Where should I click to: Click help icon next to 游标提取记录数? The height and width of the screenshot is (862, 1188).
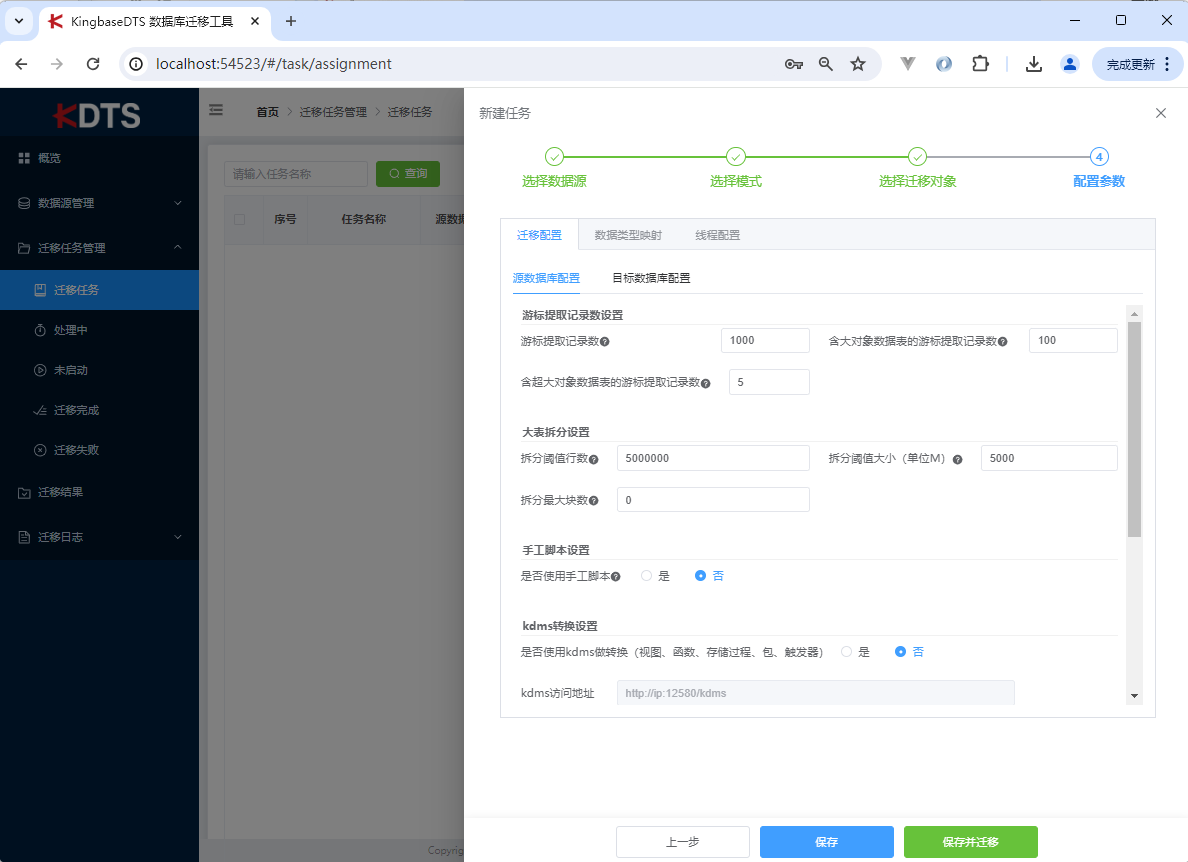[x=605, y=342]
